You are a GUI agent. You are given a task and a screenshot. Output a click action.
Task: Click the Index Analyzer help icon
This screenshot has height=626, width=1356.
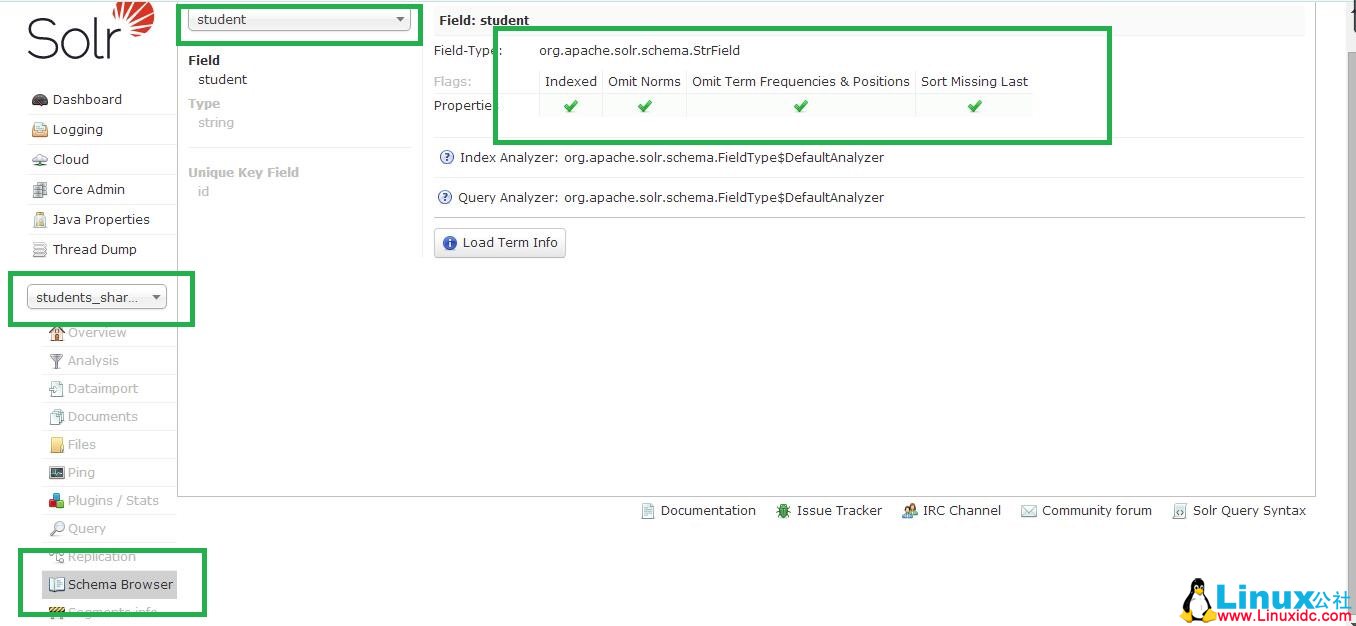tap(447, 158)
